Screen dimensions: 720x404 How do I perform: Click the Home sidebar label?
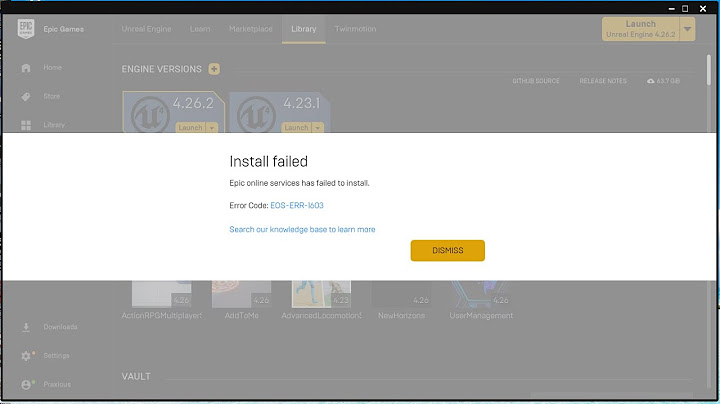pyautogui.click(x=52, y=67)
